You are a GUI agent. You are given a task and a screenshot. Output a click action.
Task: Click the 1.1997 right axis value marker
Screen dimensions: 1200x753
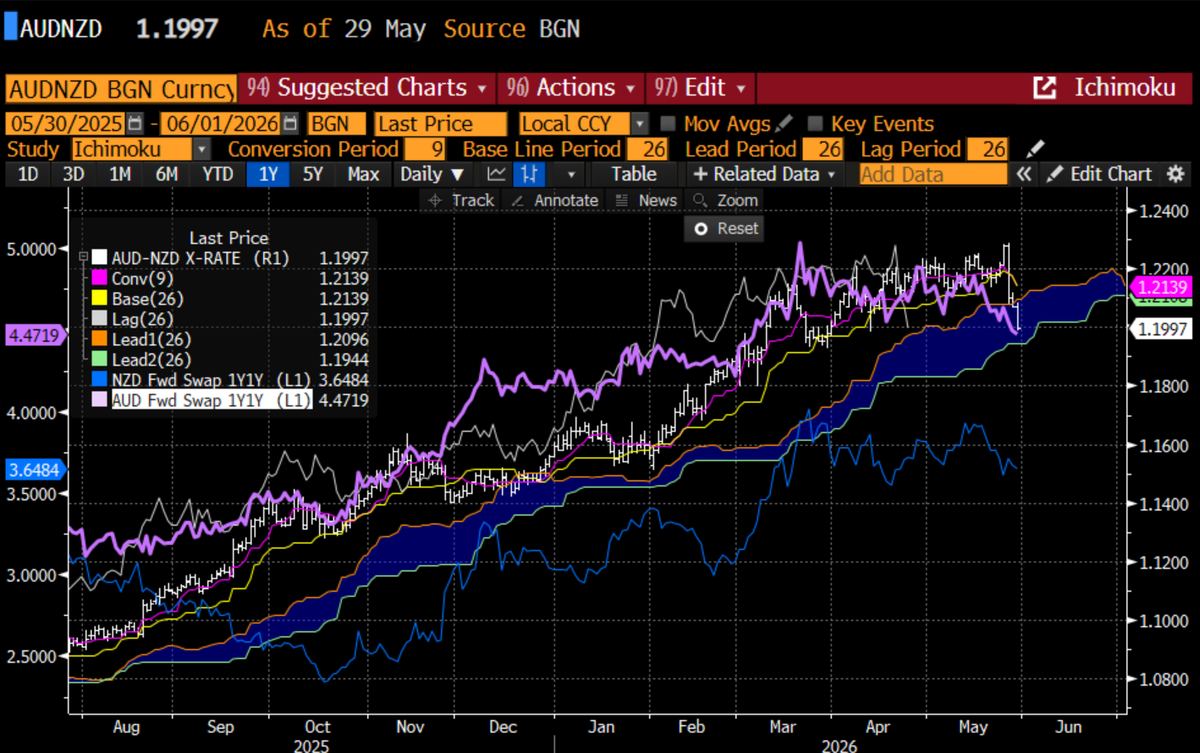tap(1161, 328)
